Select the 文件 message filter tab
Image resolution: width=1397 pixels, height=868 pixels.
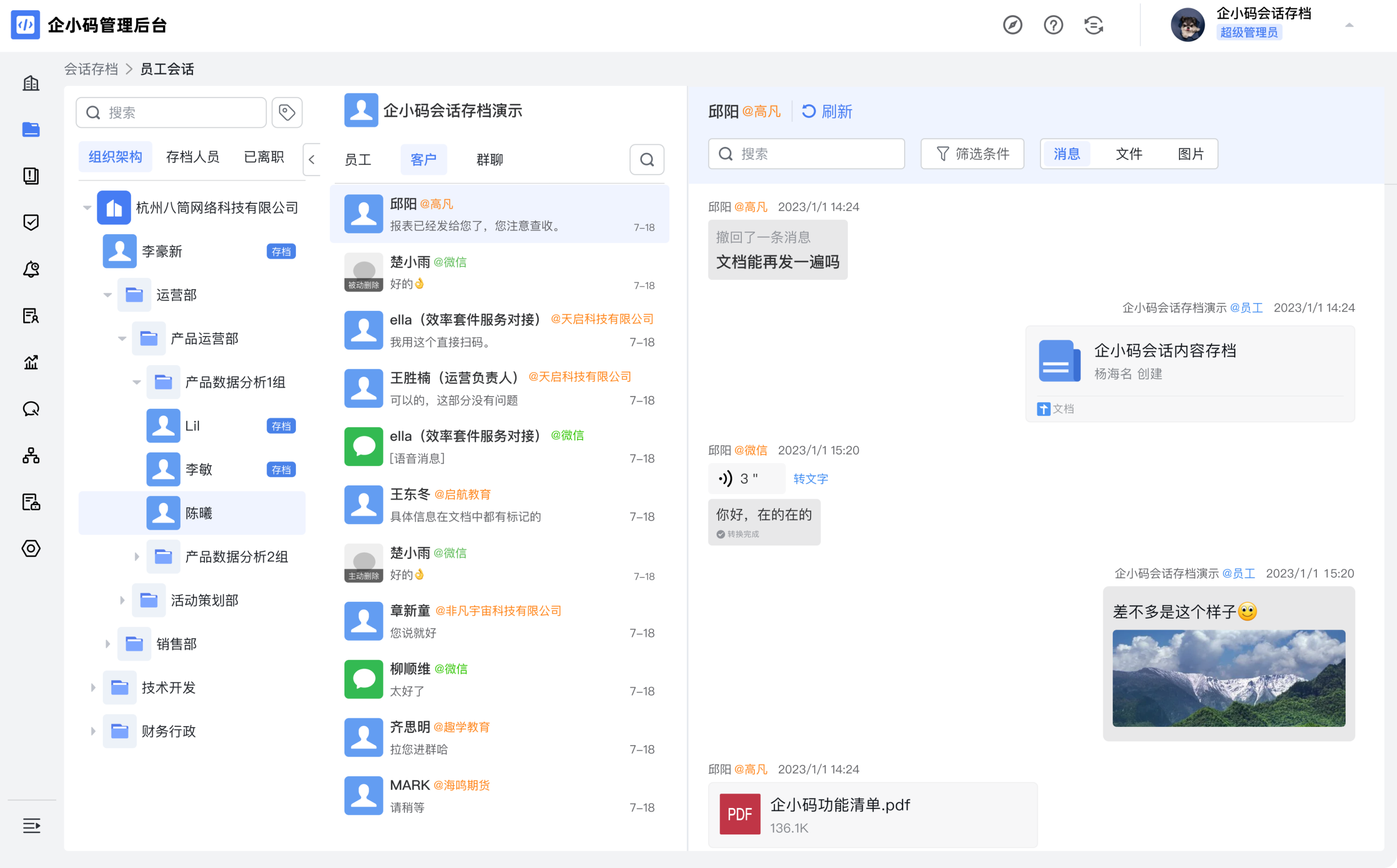click(x=1128, y=154)
